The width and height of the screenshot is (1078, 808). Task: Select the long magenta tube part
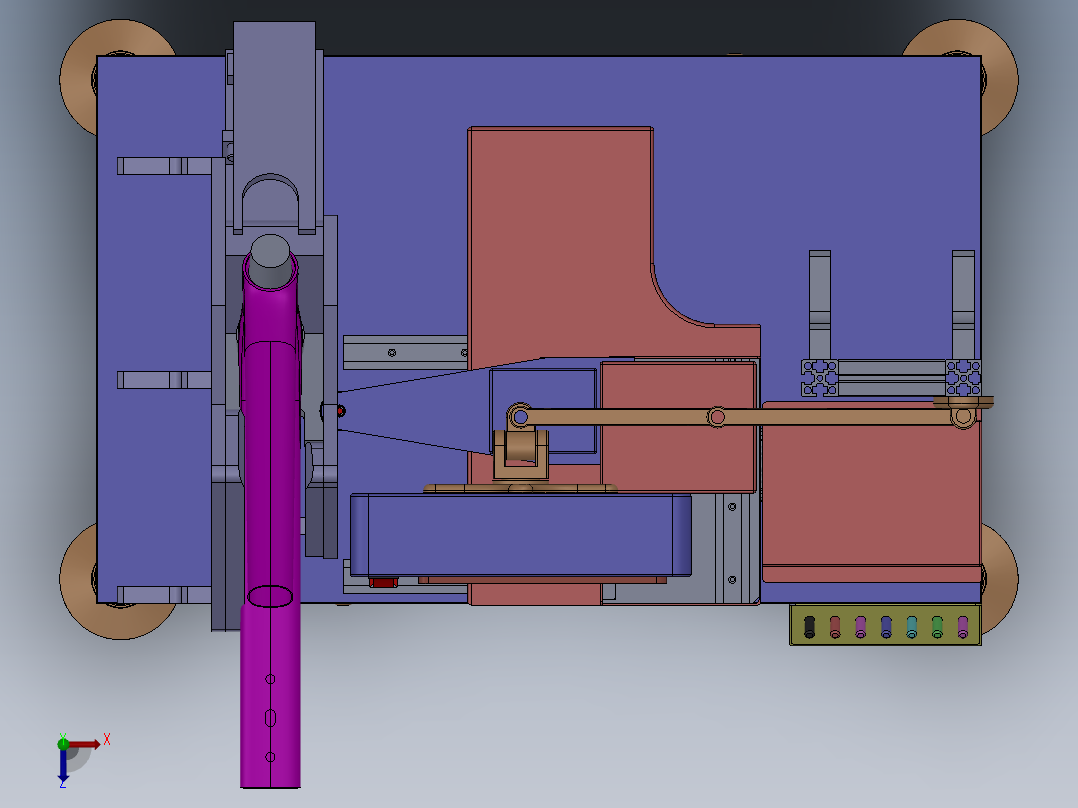(x=270, y=523)
